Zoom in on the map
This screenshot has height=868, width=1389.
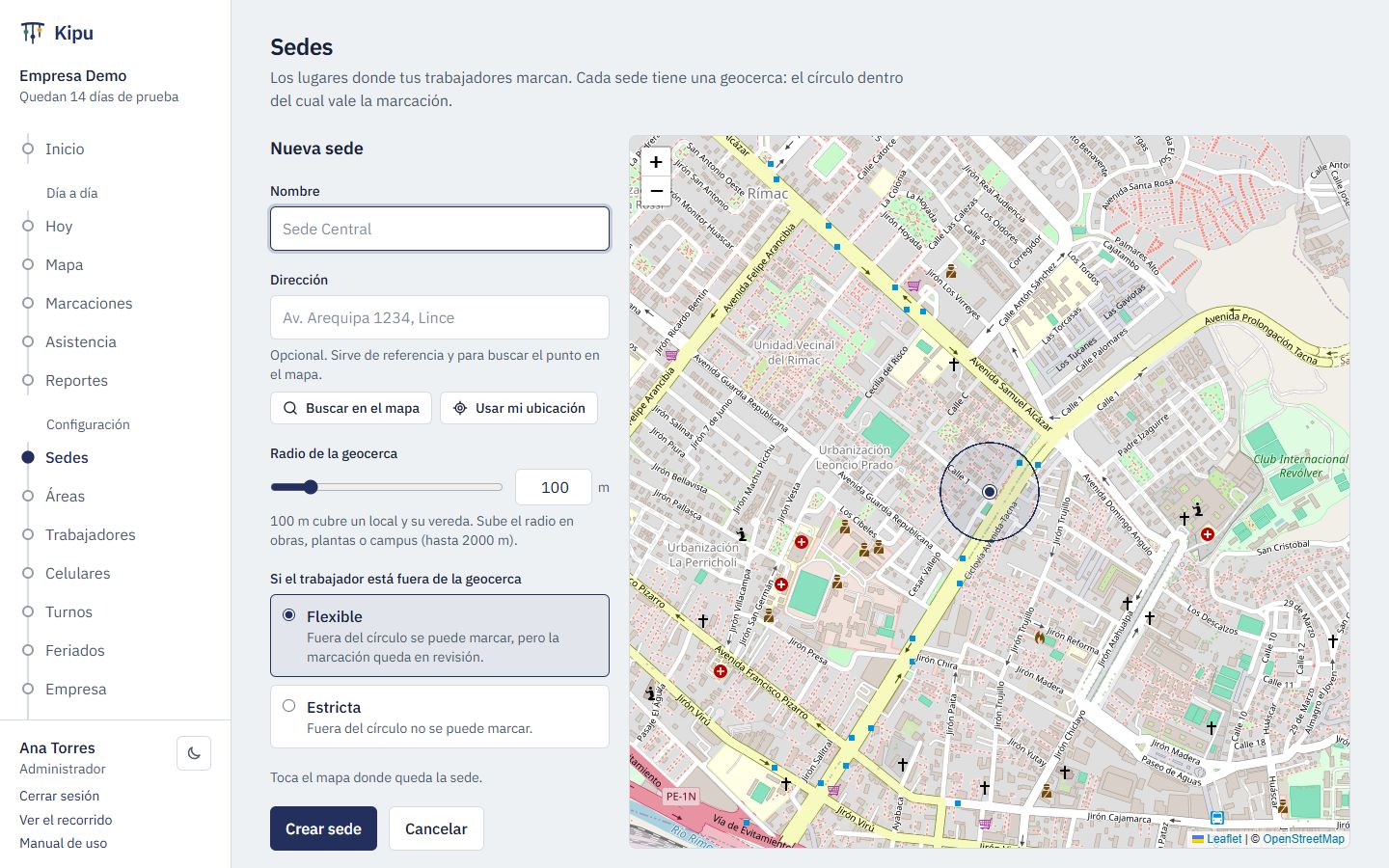[x=656, y=162]
